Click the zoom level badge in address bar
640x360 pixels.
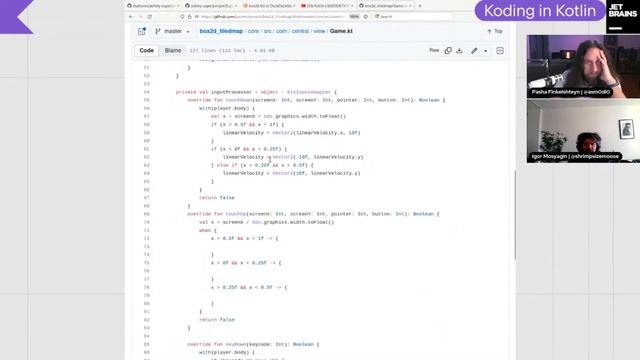(x=354, y=17)
